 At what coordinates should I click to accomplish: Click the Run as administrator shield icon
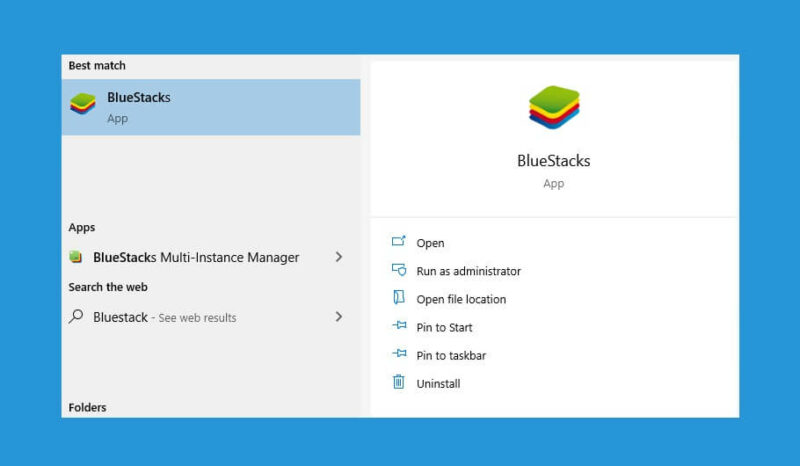399,269
